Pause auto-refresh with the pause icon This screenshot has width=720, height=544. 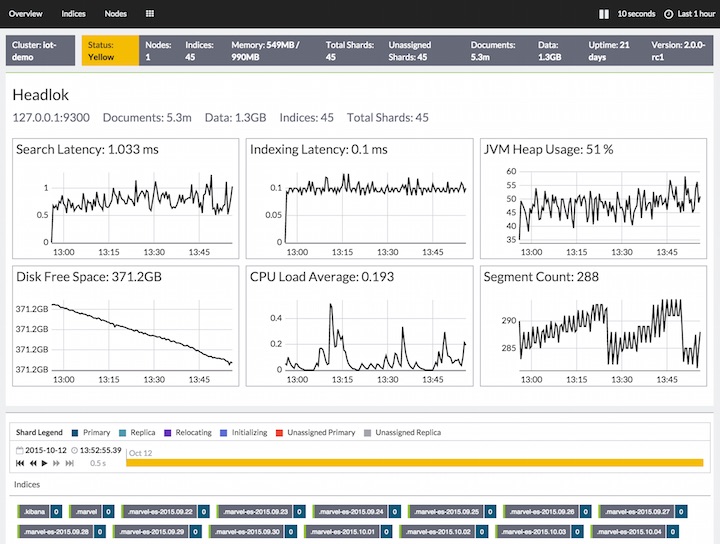tap(603, 14)
